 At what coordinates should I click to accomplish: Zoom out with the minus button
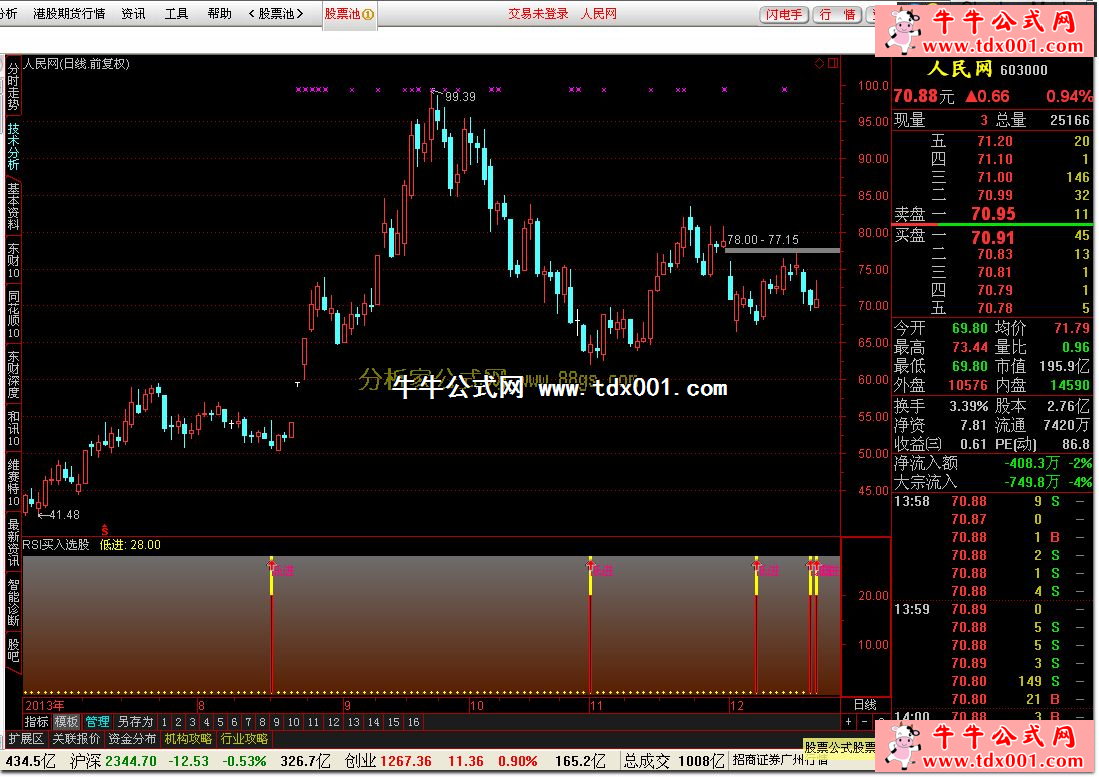(864, 722)
